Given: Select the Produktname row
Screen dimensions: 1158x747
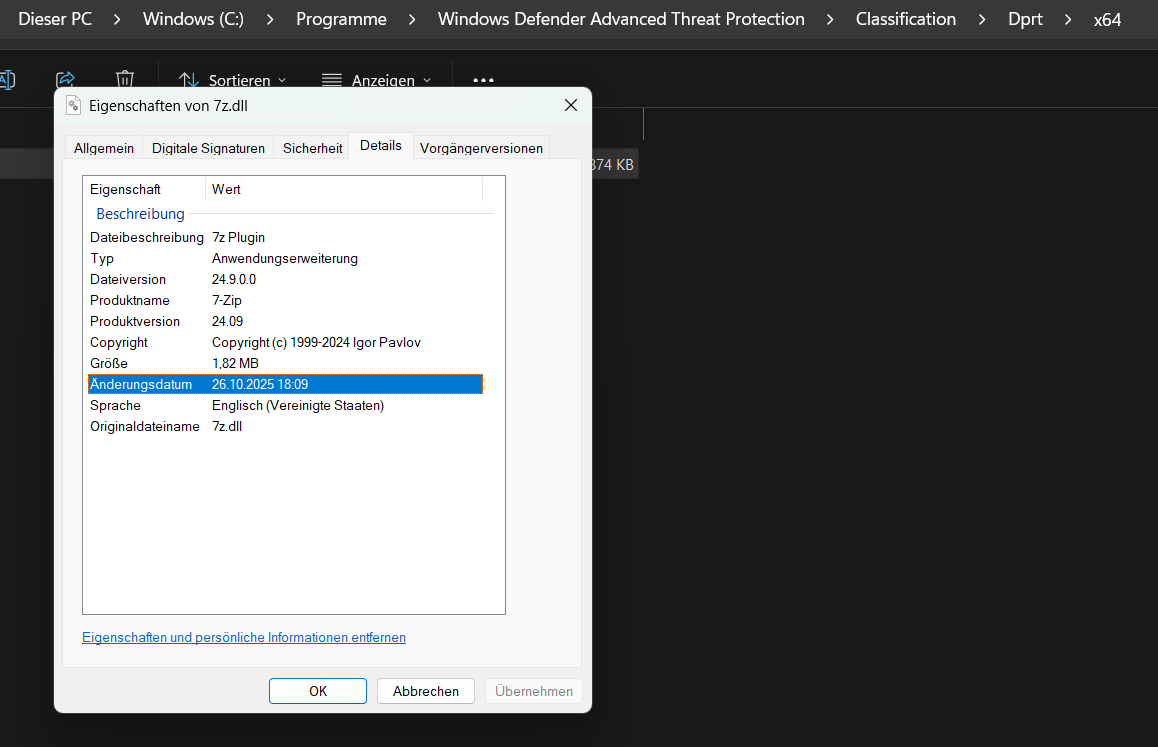Looking at the screenshot, I should (285, 300).
